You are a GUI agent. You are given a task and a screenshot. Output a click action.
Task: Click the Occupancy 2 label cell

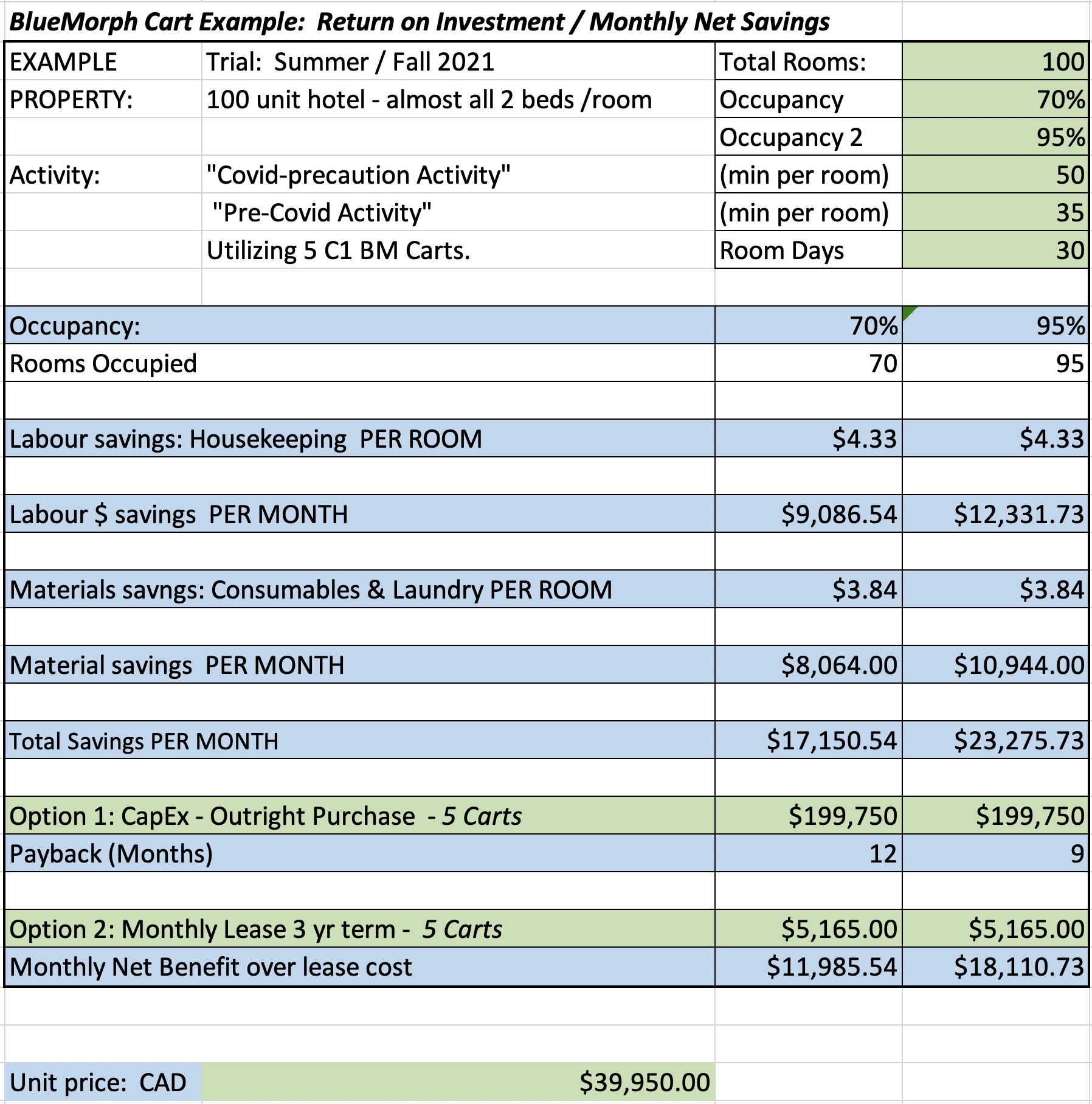click(808, 137)
